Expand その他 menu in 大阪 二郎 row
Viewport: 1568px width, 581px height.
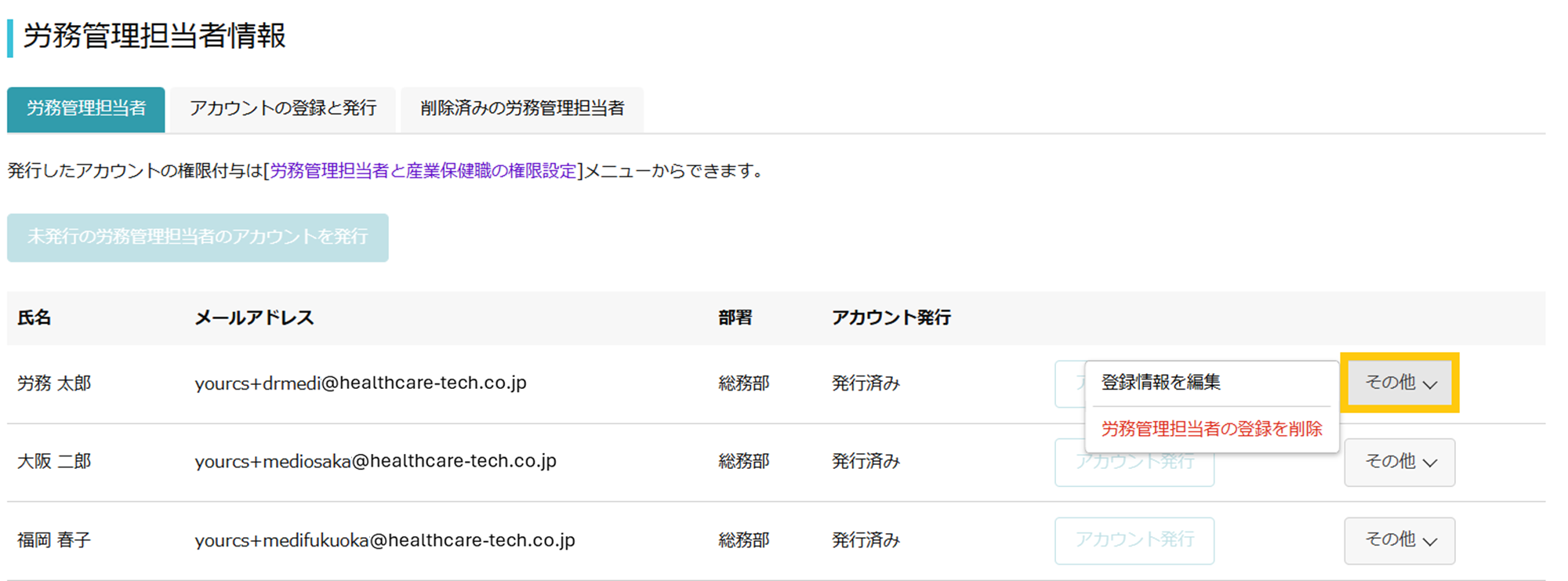[x=1399, y=462]
